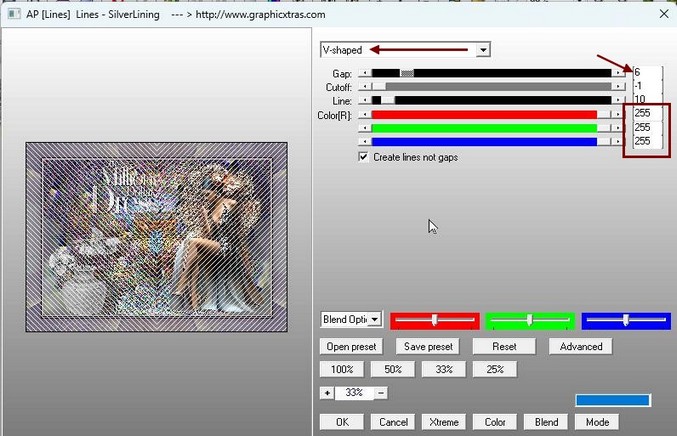Click left arrow of the Gap slider
677x436 pixels.
tap(364, 73)
